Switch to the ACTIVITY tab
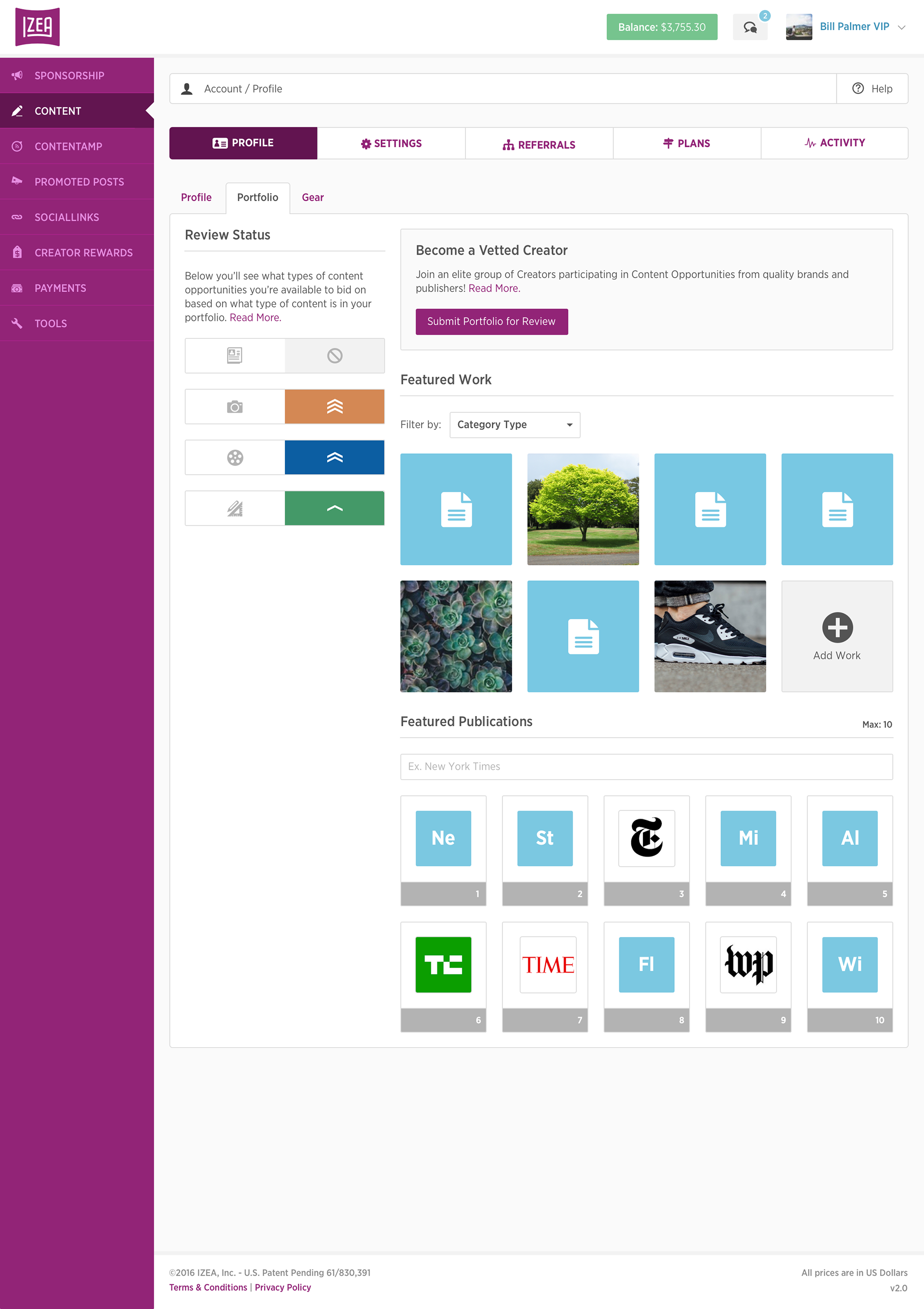Image resolution: width=924 pixels, height=1309 pixels. tap(834, 143)
